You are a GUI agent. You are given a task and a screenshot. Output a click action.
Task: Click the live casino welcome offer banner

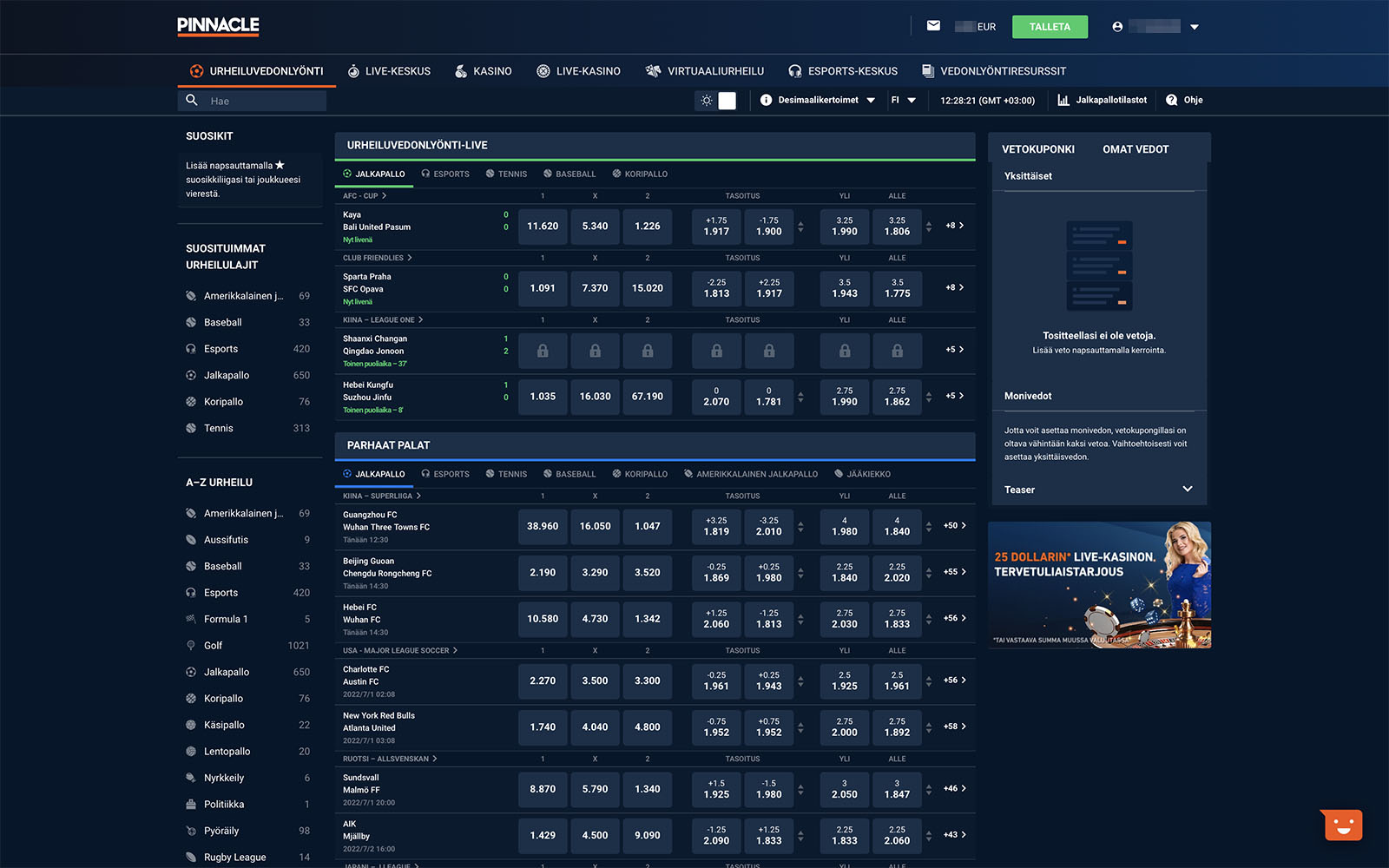1099,585
